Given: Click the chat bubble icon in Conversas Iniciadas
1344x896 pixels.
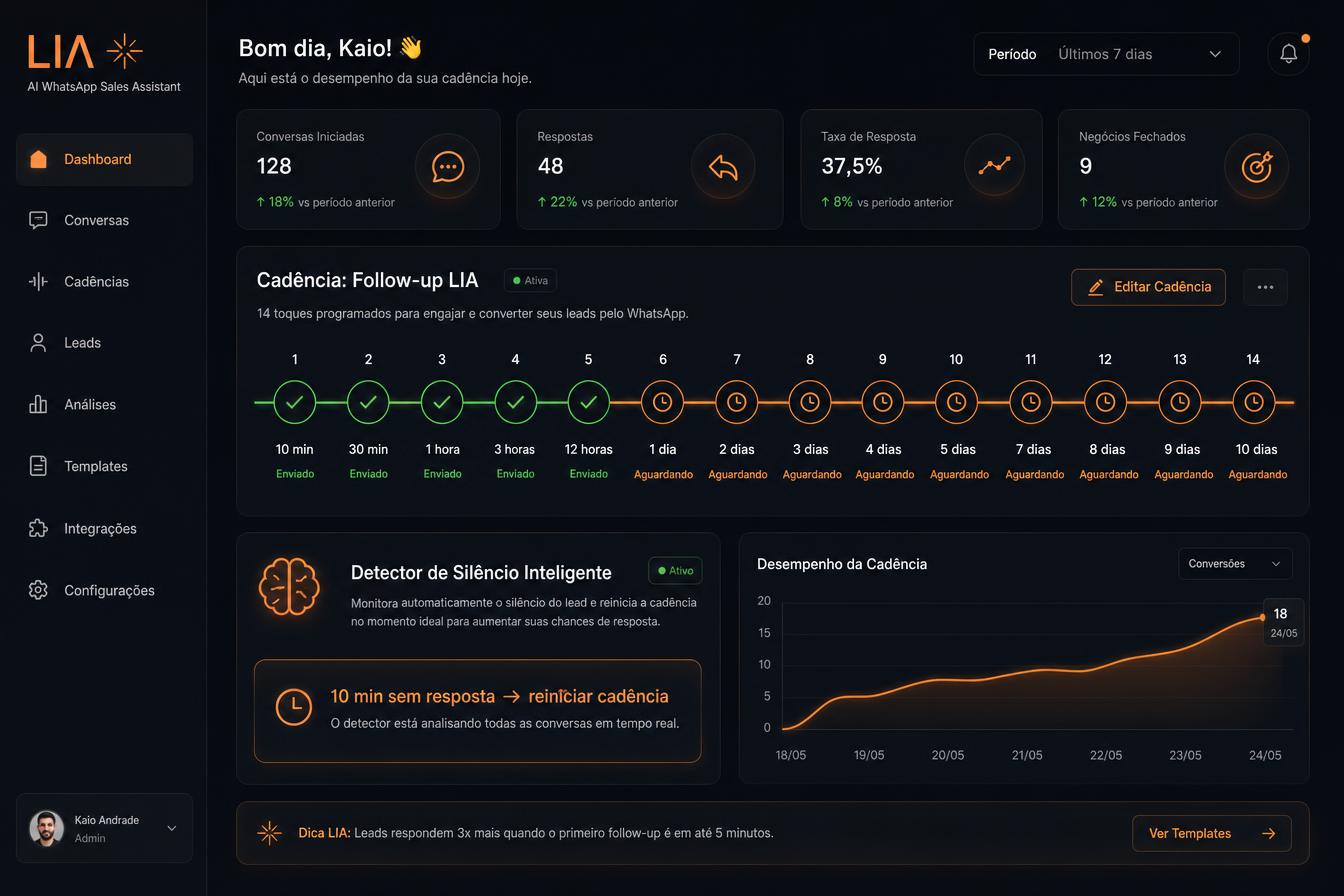Looking at the screenshot, I should click(447, 167).
